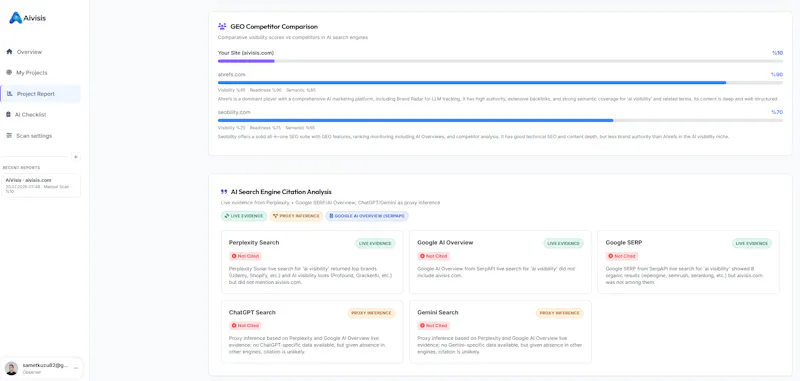Click the 'seobility.com' competitor name
This screenshot has height=381, width=800.
[x=234, y=112]
